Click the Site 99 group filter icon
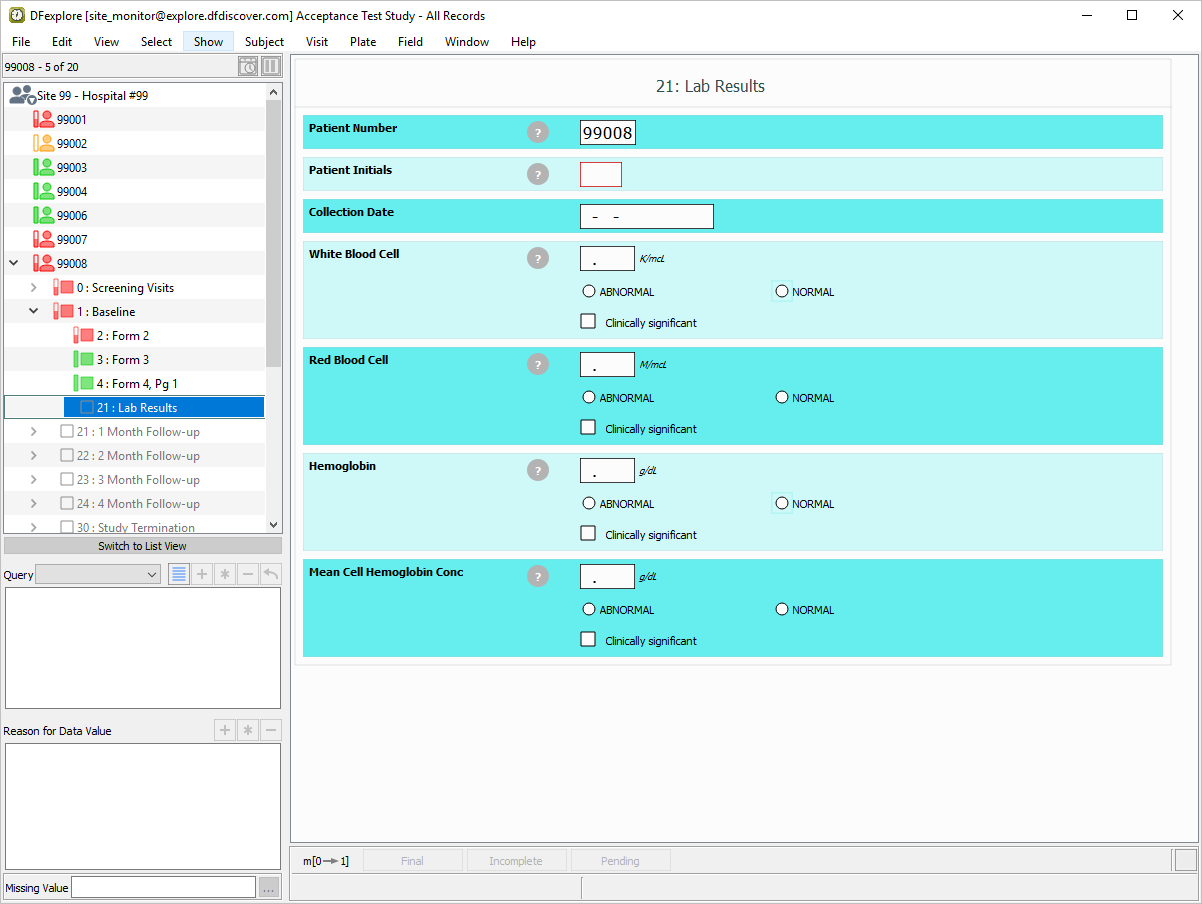The image size is (1202, 904). (x=21, y=95)
